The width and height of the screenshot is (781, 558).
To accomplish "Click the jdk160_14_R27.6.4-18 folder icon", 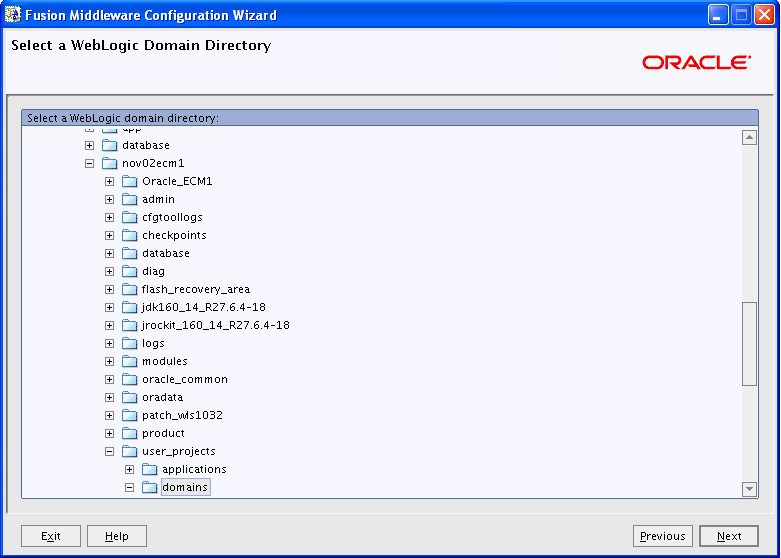I will (130, 307).
